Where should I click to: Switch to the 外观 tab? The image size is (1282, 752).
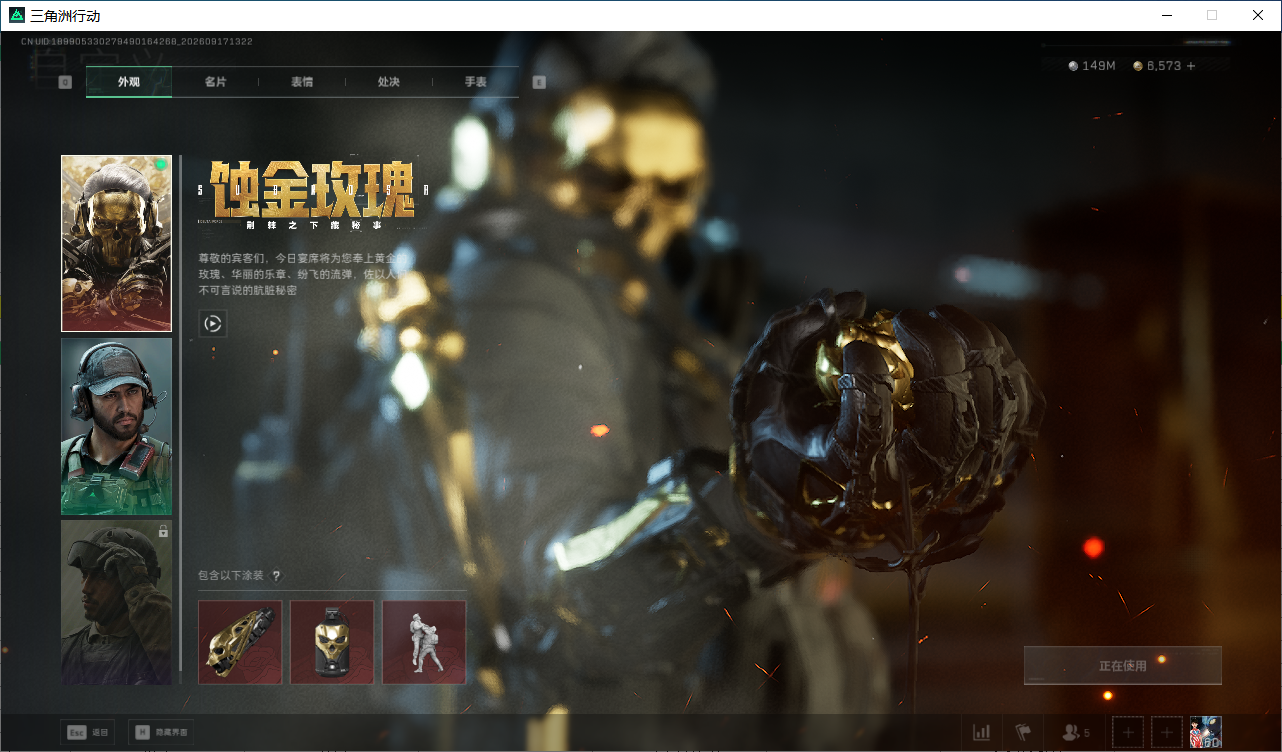tap(129, 82)
